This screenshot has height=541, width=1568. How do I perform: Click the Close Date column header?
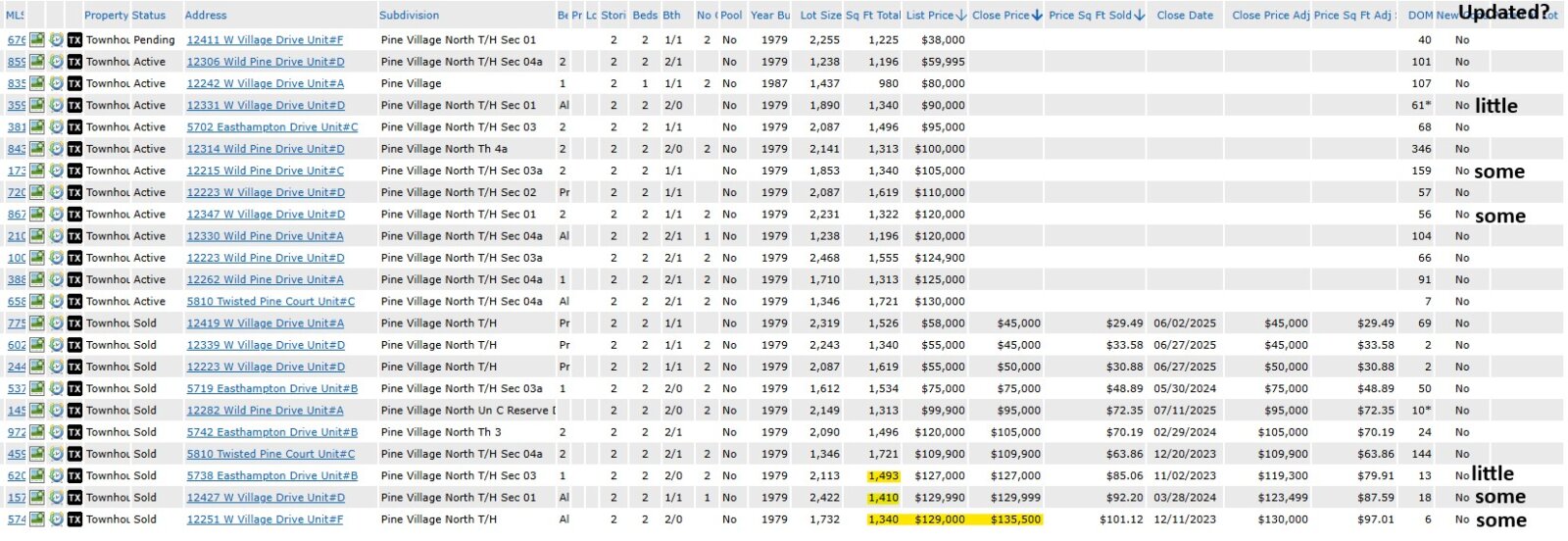click(1184, 16)
